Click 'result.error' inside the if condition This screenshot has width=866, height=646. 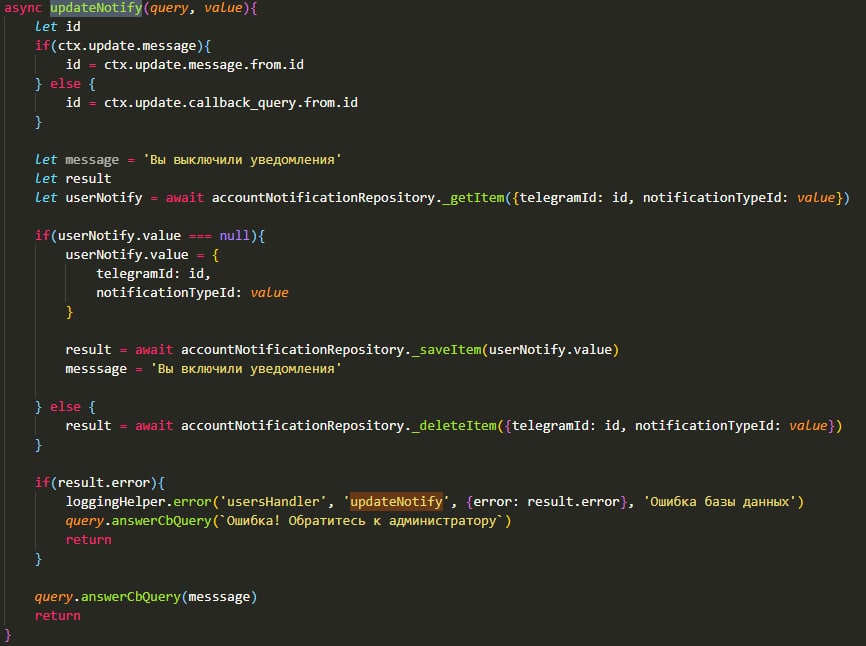pyautogui.click(x=104, y=483)
